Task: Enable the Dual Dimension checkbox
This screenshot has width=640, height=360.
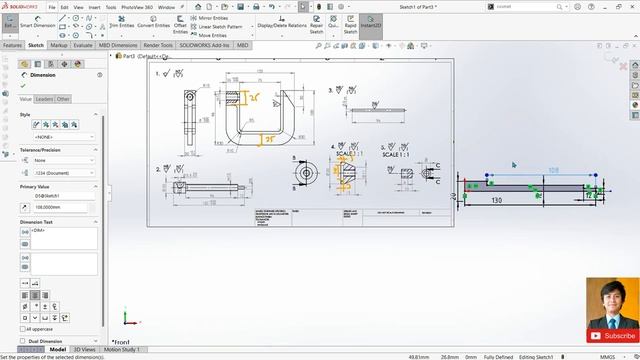Action: tap(22, 341)
